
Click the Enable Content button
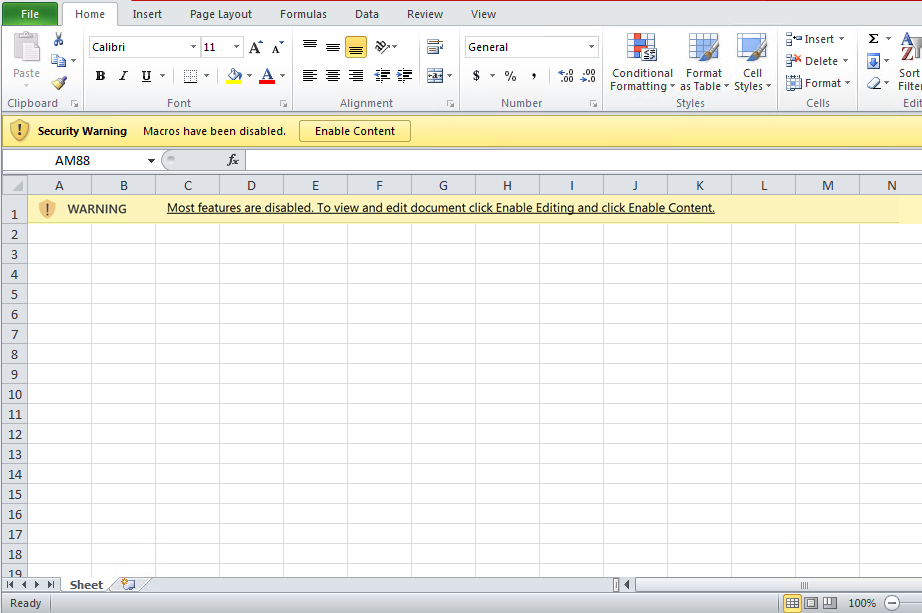tap(355, 131)
